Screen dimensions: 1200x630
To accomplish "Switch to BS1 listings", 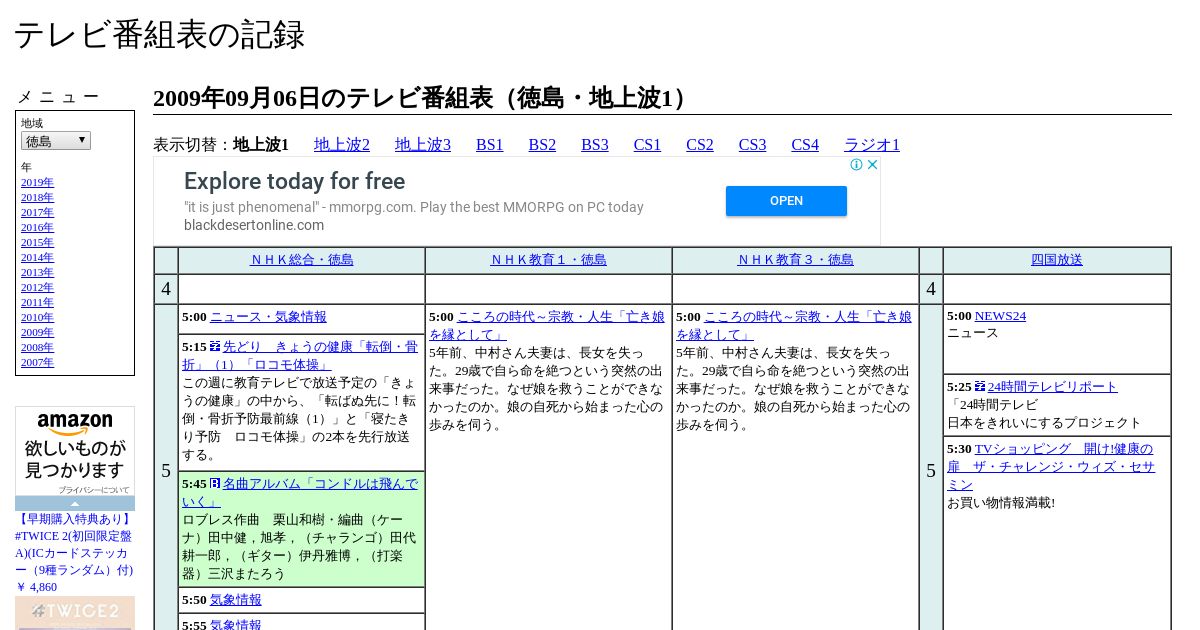I will [x=490, y=145].
